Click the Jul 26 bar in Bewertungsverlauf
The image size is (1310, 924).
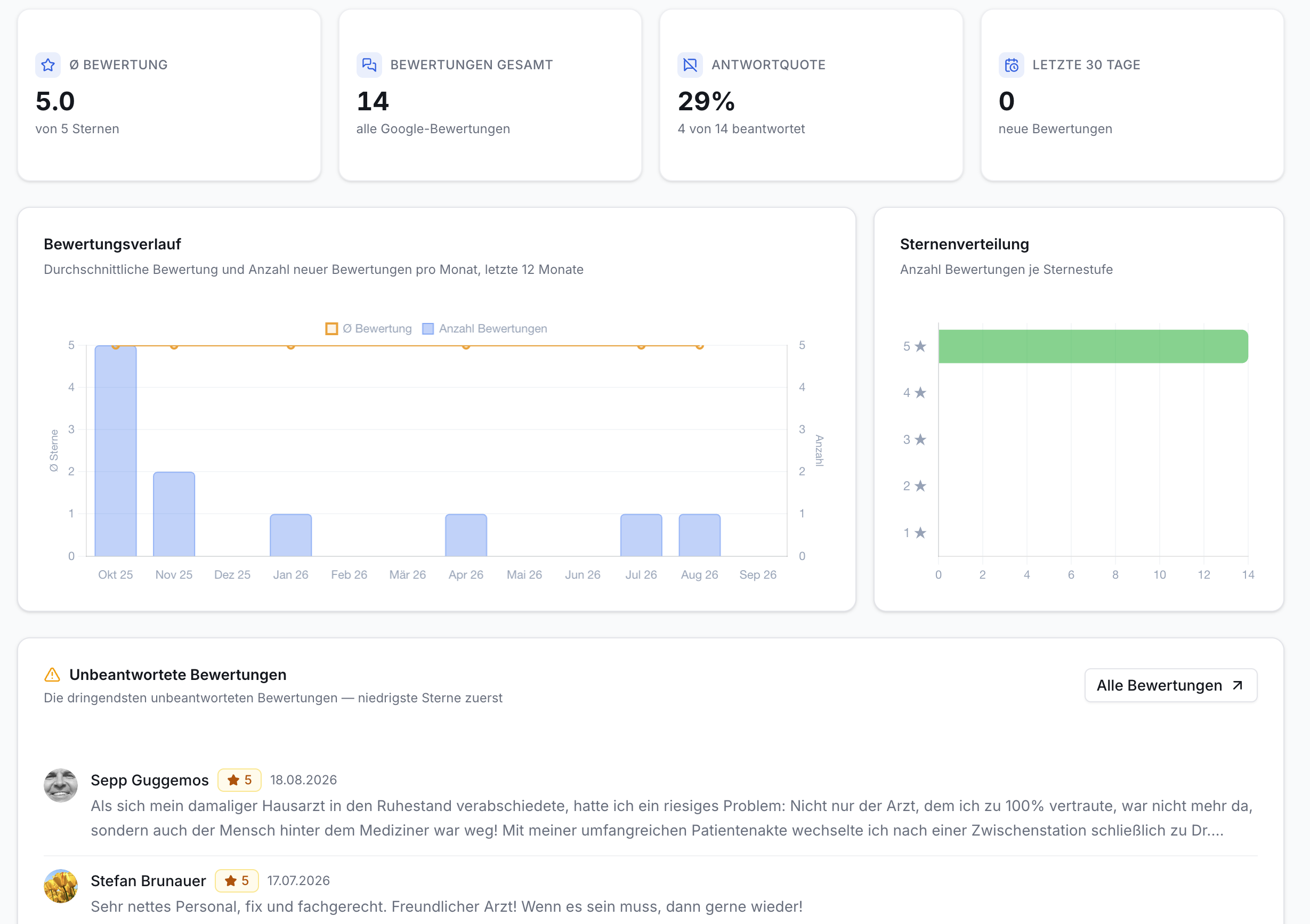tap(641, 535)
